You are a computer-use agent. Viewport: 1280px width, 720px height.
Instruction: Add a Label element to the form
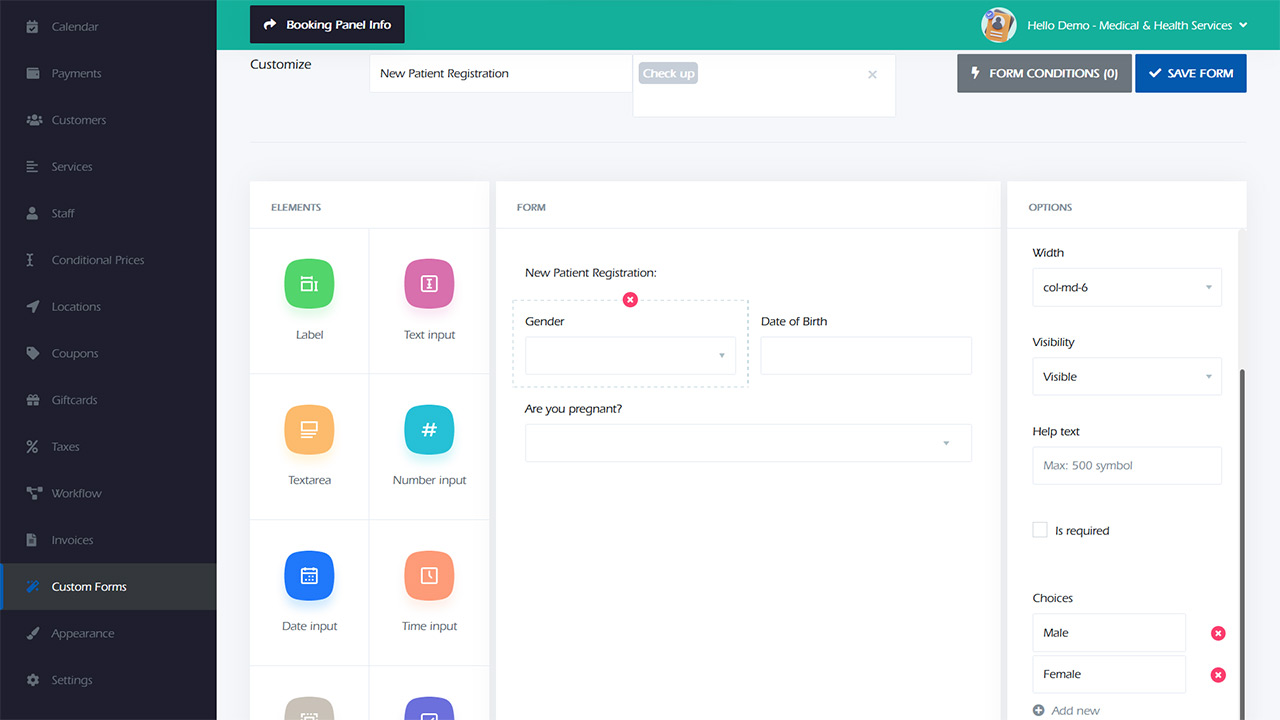[x=309, y=285]
